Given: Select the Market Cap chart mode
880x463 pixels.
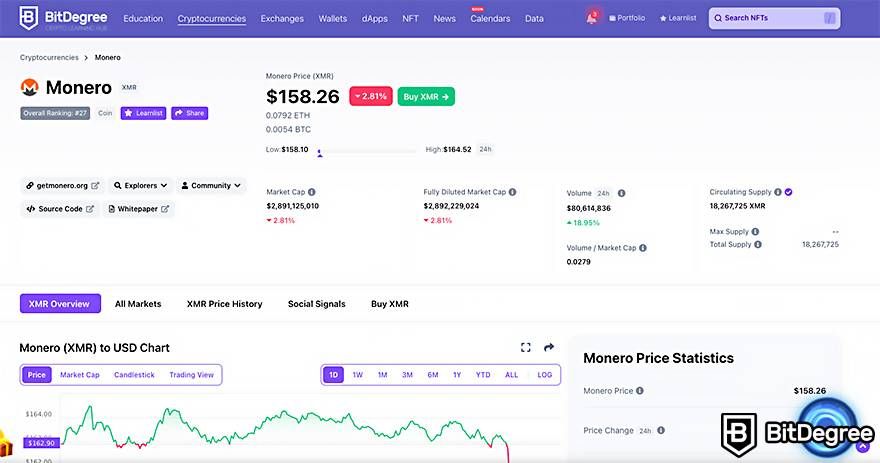Looking at the screenshot, I should click(x=80, y=375).
